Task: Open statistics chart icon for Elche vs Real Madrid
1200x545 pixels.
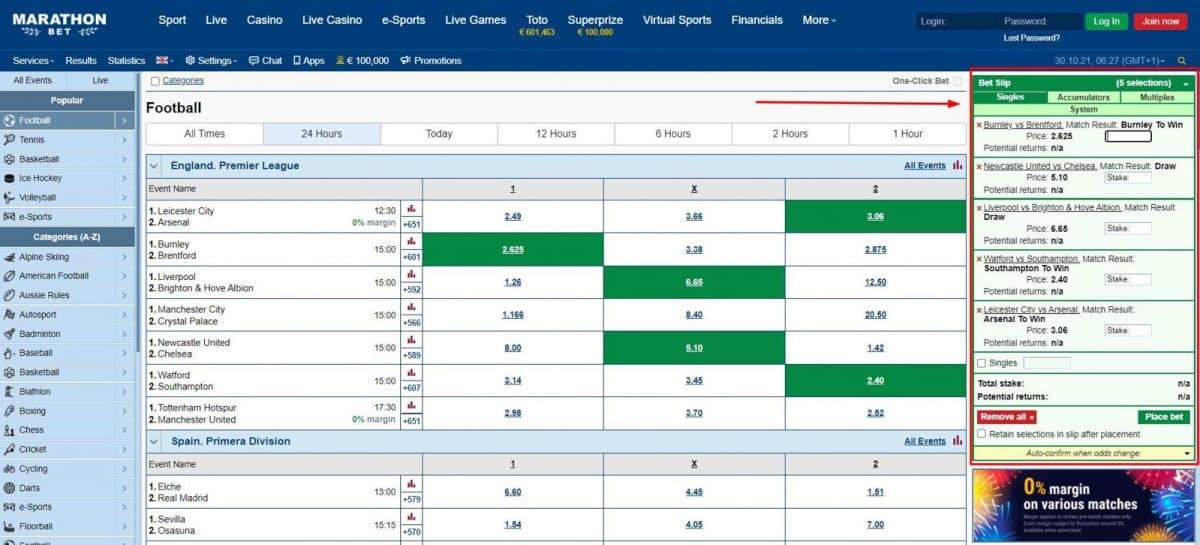Action: click(411, 484)
